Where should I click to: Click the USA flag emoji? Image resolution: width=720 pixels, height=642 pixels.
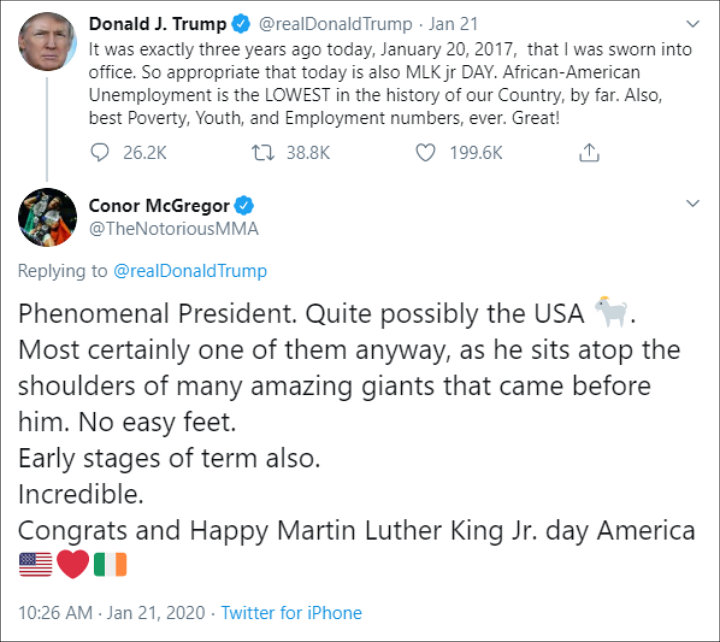click(x=36, y=564)
